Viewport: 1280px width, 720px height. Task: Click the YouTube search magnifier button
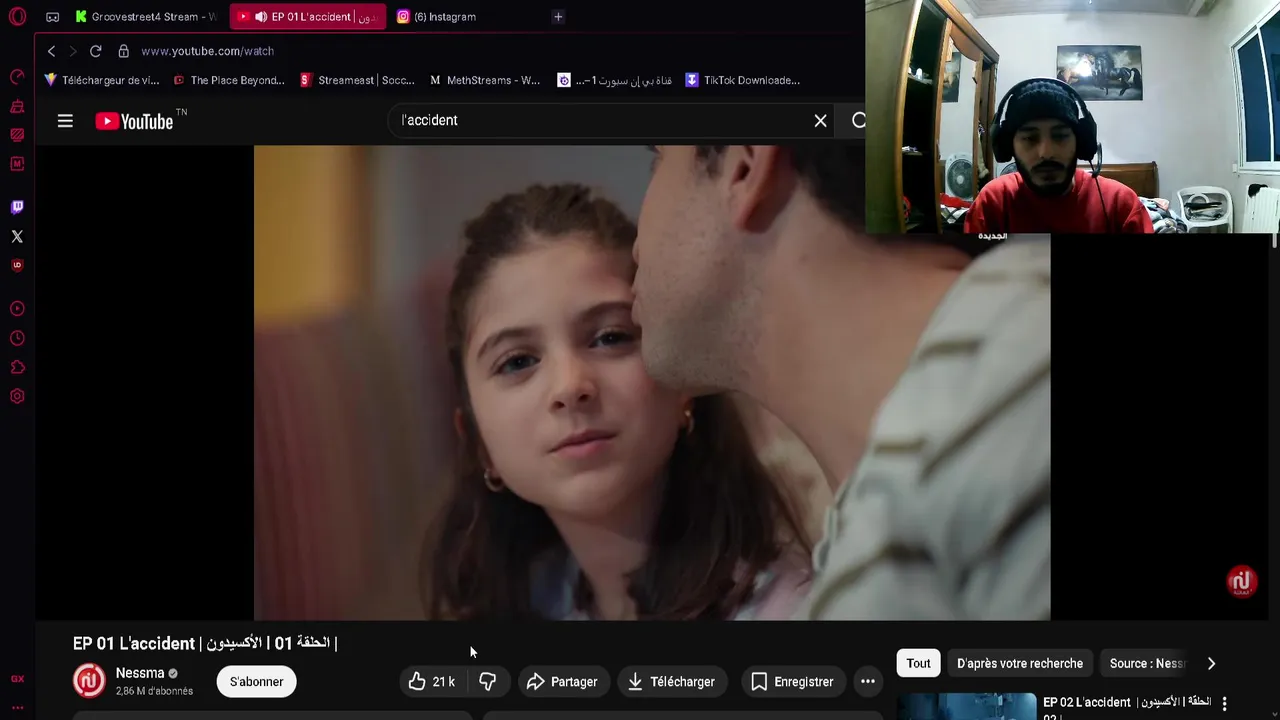click(858, 121)
